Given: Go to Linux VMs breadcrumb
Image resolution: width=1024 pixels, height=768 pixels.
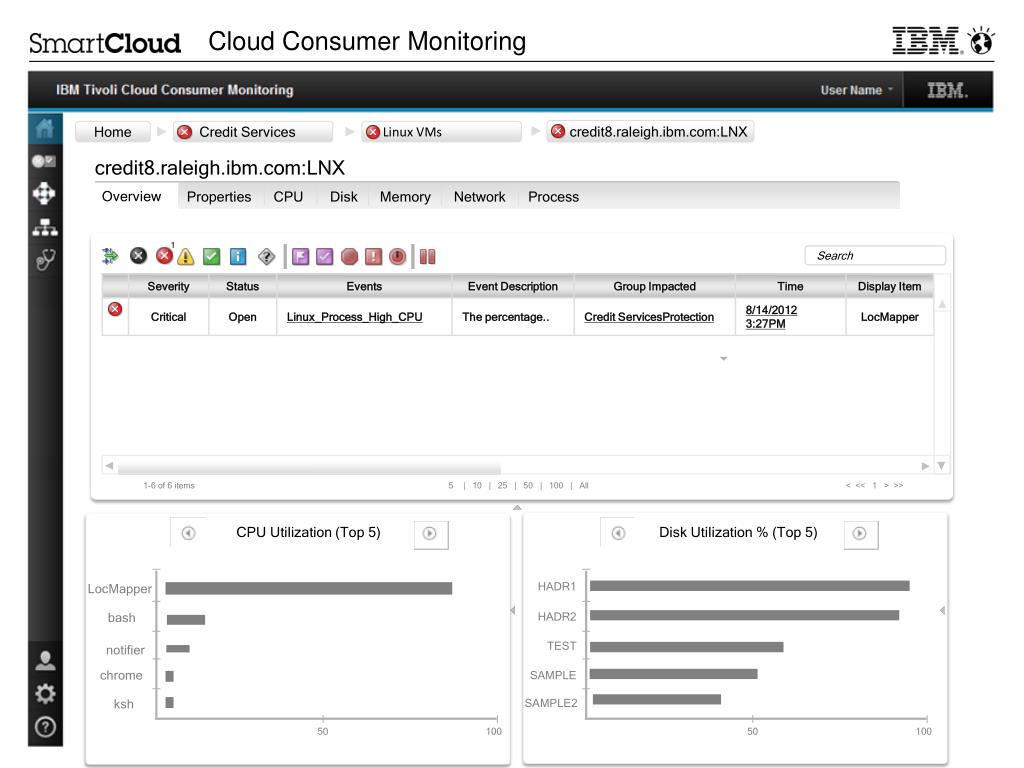Looking at the screenshot, I should (x=441, y=132).
